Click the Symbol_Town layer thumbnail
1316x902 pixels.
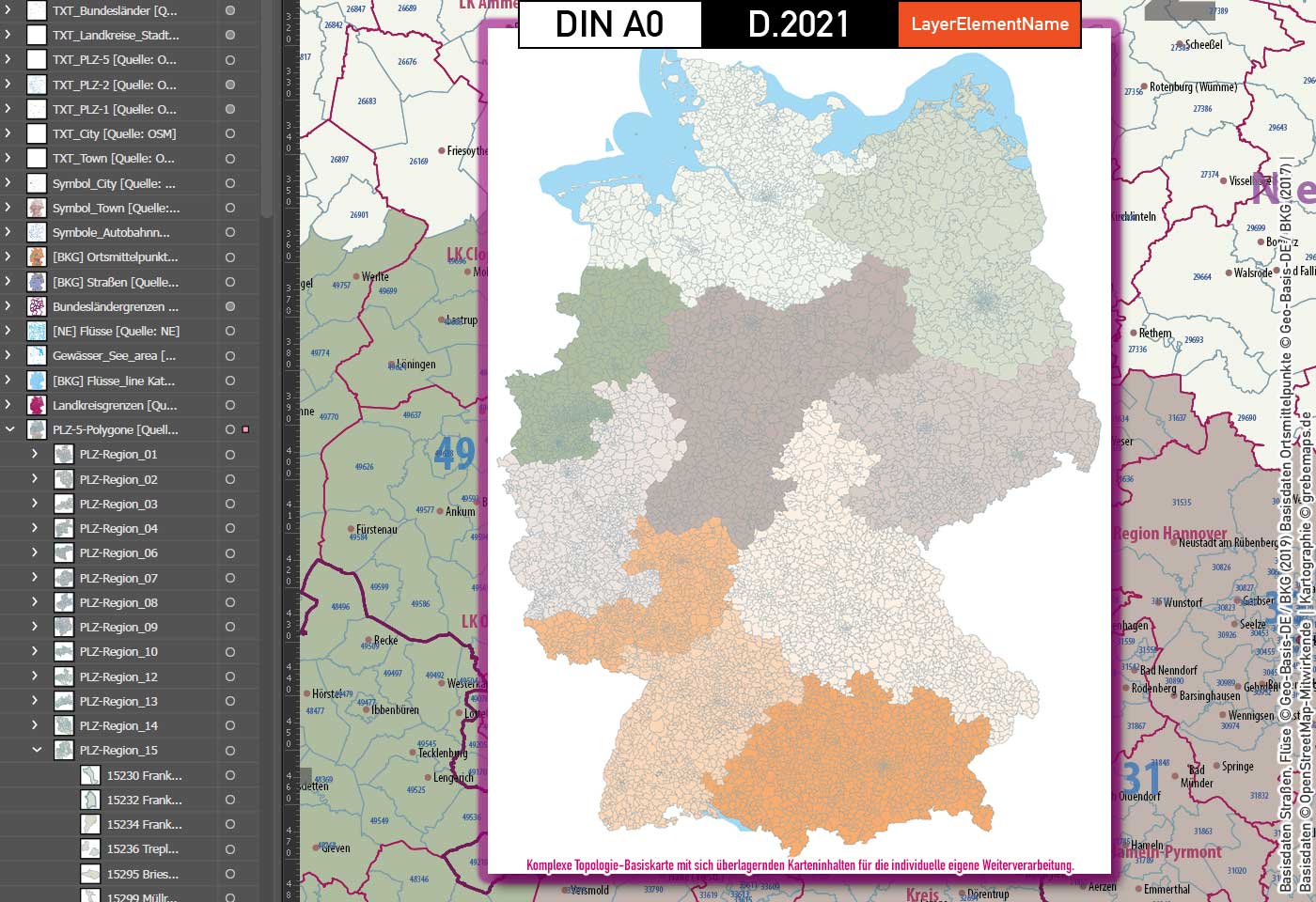(39, 208)
